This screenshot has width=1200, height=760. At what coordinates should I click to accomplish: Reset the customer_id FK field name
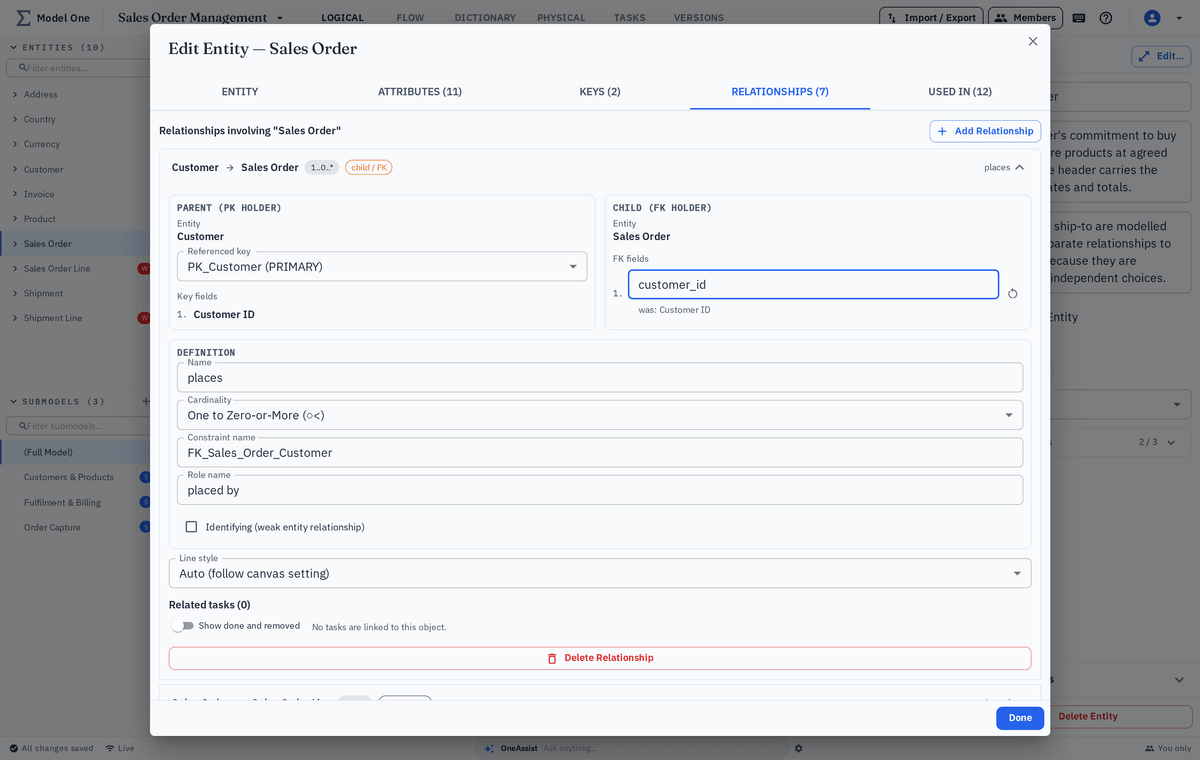1013,293
